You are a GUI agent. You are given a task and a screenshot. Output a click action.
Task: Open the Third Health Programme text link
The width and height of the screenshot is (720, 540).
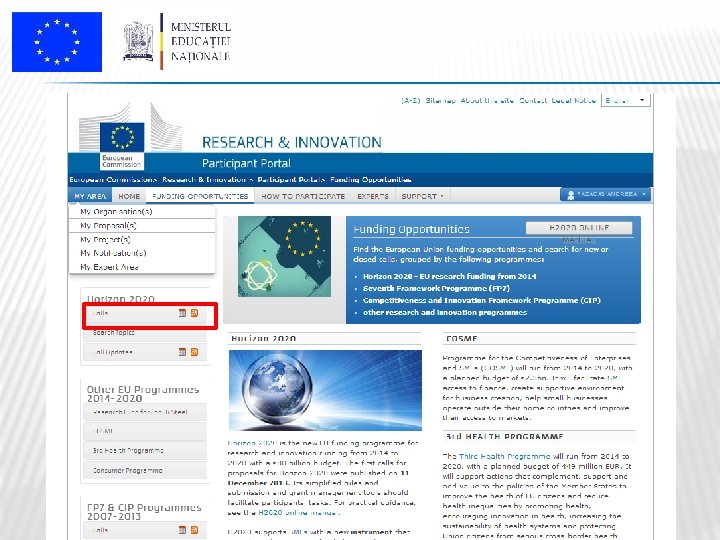504,456
